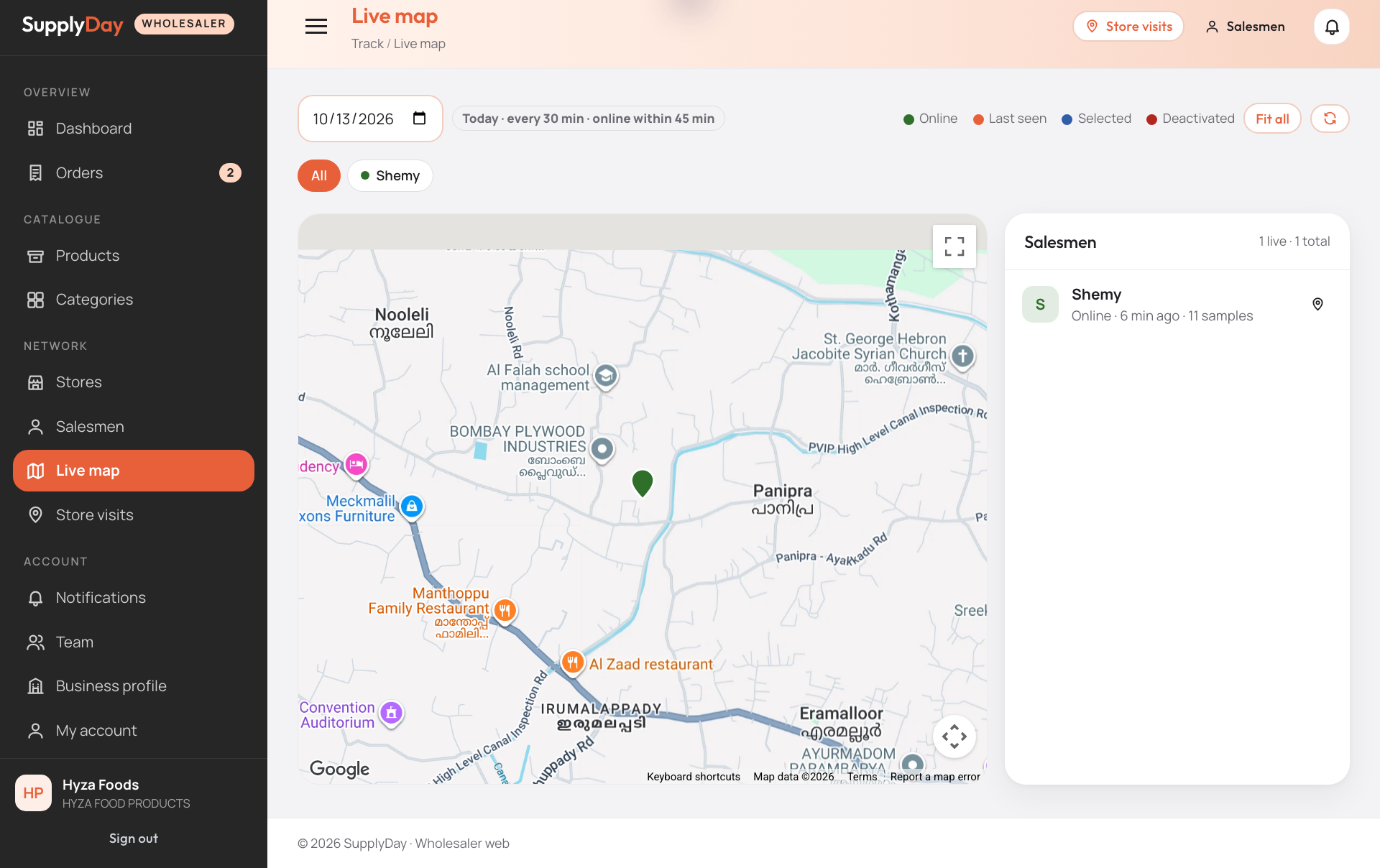Viewport: 1380px width, 868px height.
Task: Click Manthoppu Family Restaurant marker
Action: click(x=505, y=611)
